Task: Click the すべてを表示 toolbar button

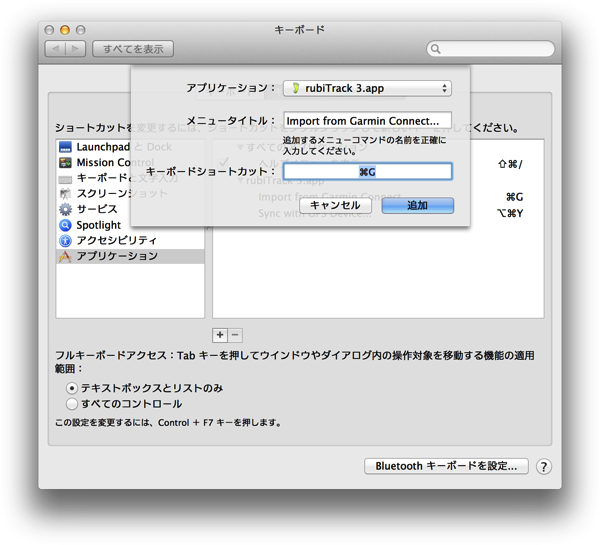Action: pyautogui.click(x=133, y=48)
